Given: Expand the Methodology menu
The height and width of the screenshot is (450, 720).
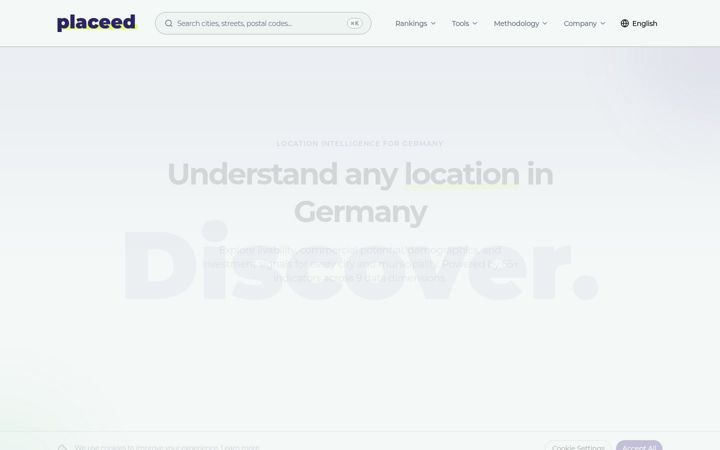Looking at the screenshot, I should tap(520, 23).
